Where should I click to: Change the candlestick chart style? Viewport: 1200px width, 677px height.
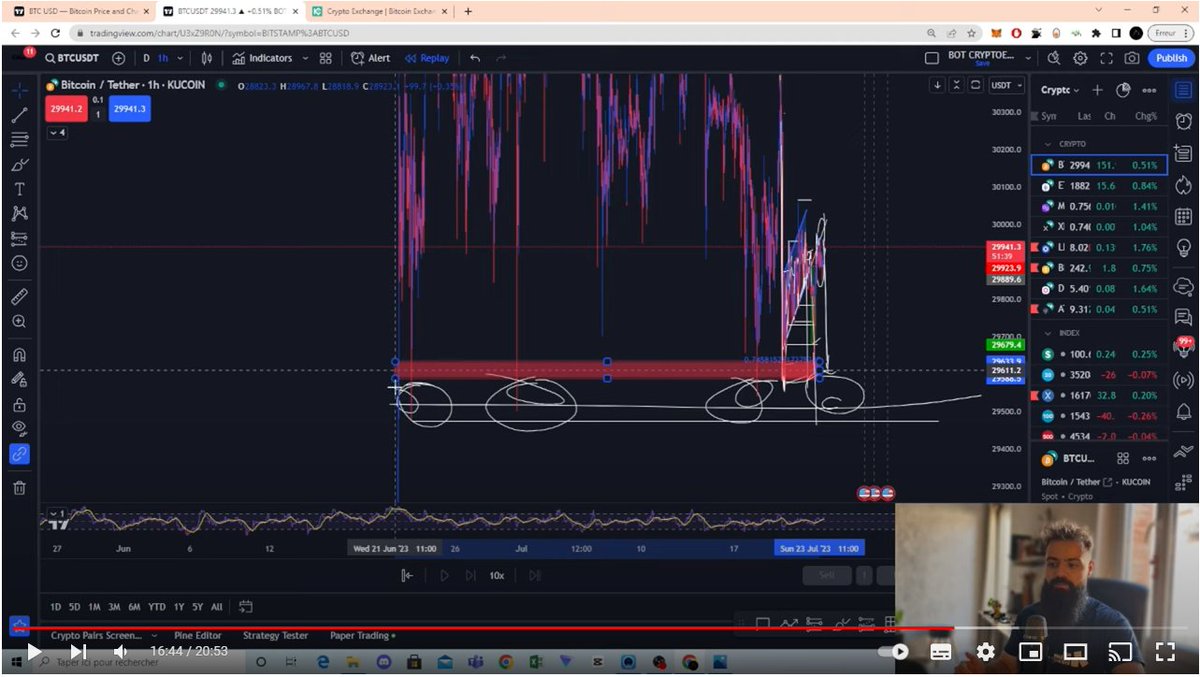tap(208, 58)
